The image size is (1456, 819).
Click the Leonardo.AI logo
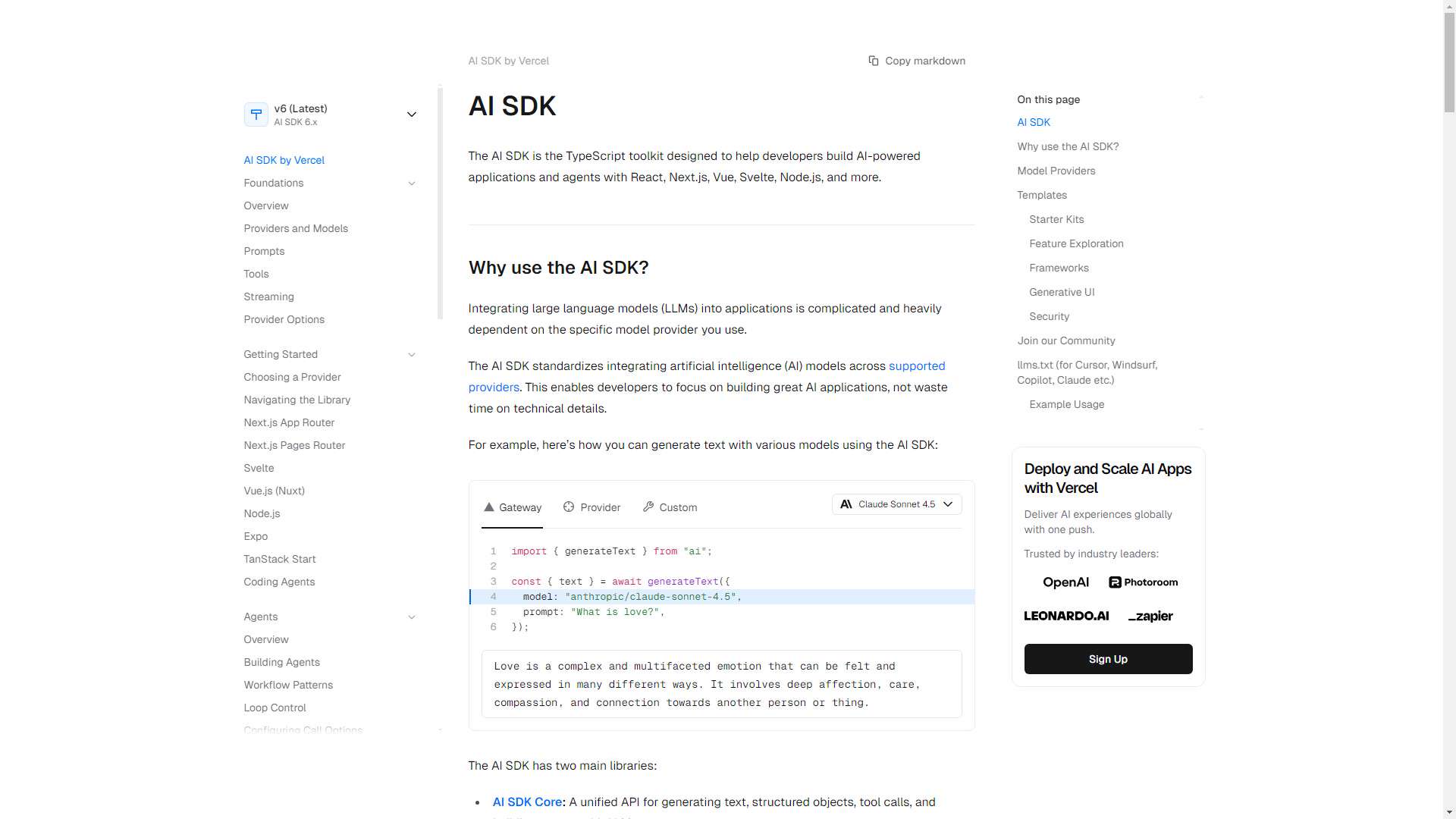(x=1066, y=616)
